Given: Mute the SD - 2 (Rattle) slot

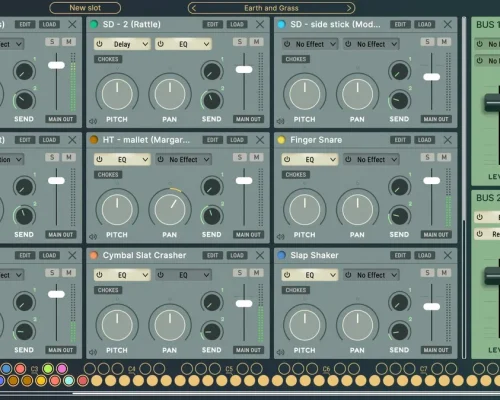Looking at the screenshot, I should click(256, 42).
